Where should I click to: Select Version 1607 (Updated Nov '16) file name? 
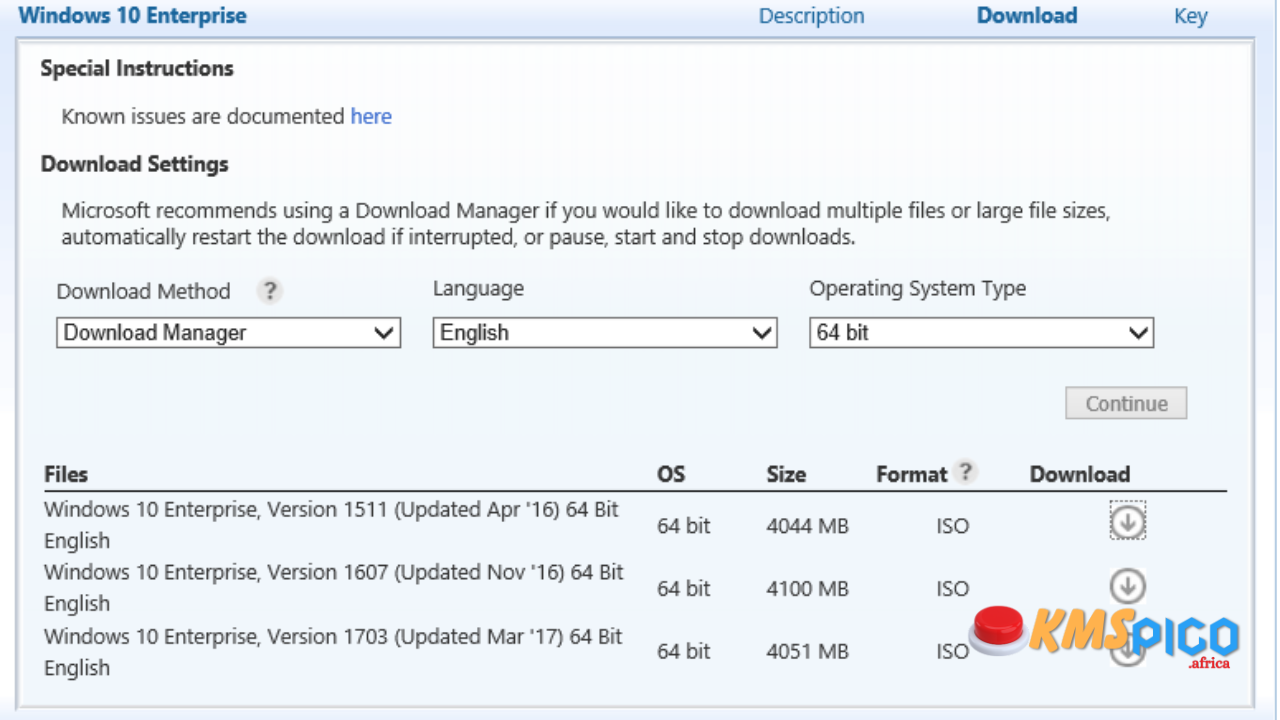(x=334, y=588)
